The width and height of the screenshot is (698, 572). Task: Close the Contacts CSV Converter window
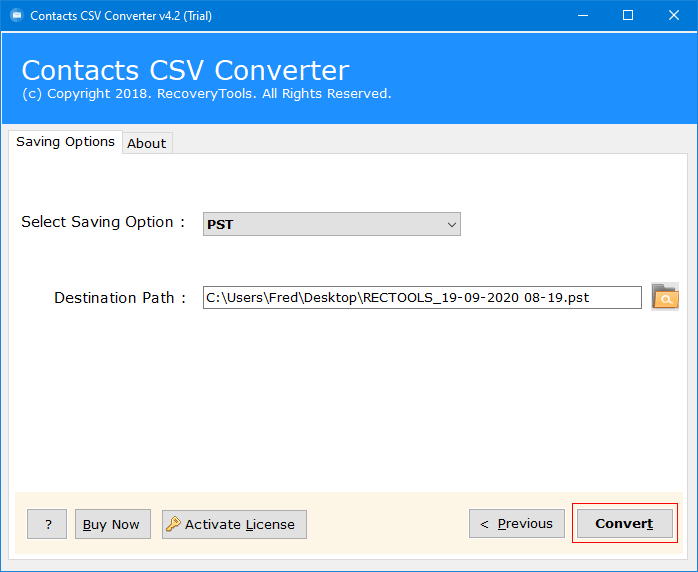pos(674,16)
